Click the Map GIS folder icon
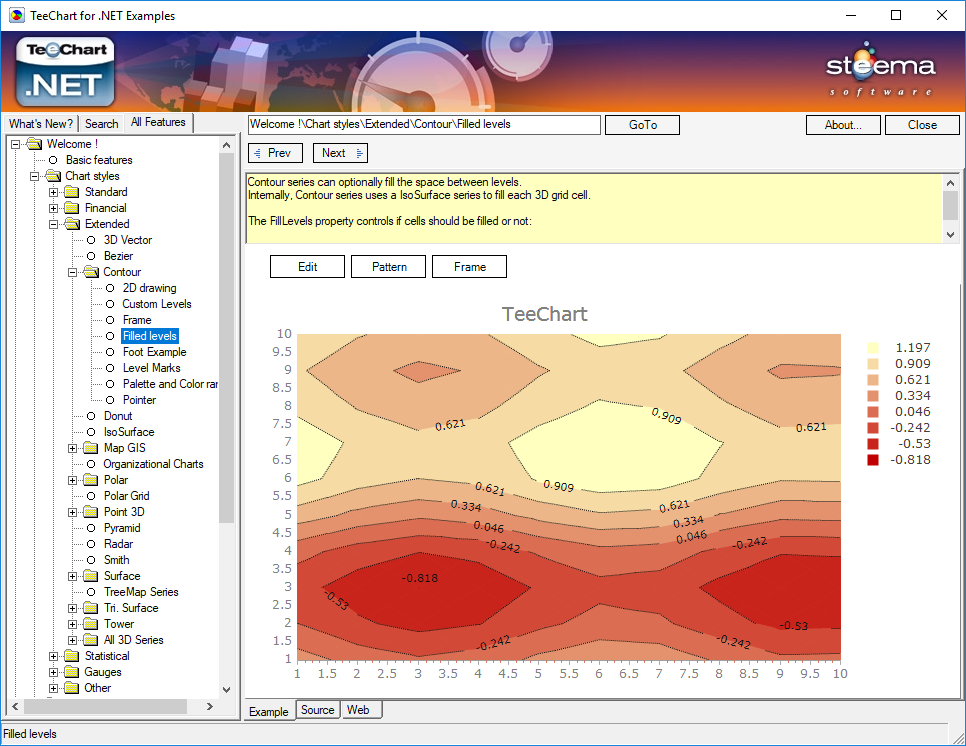The width and height of the screenshot is (966, 746). (91, 448)
